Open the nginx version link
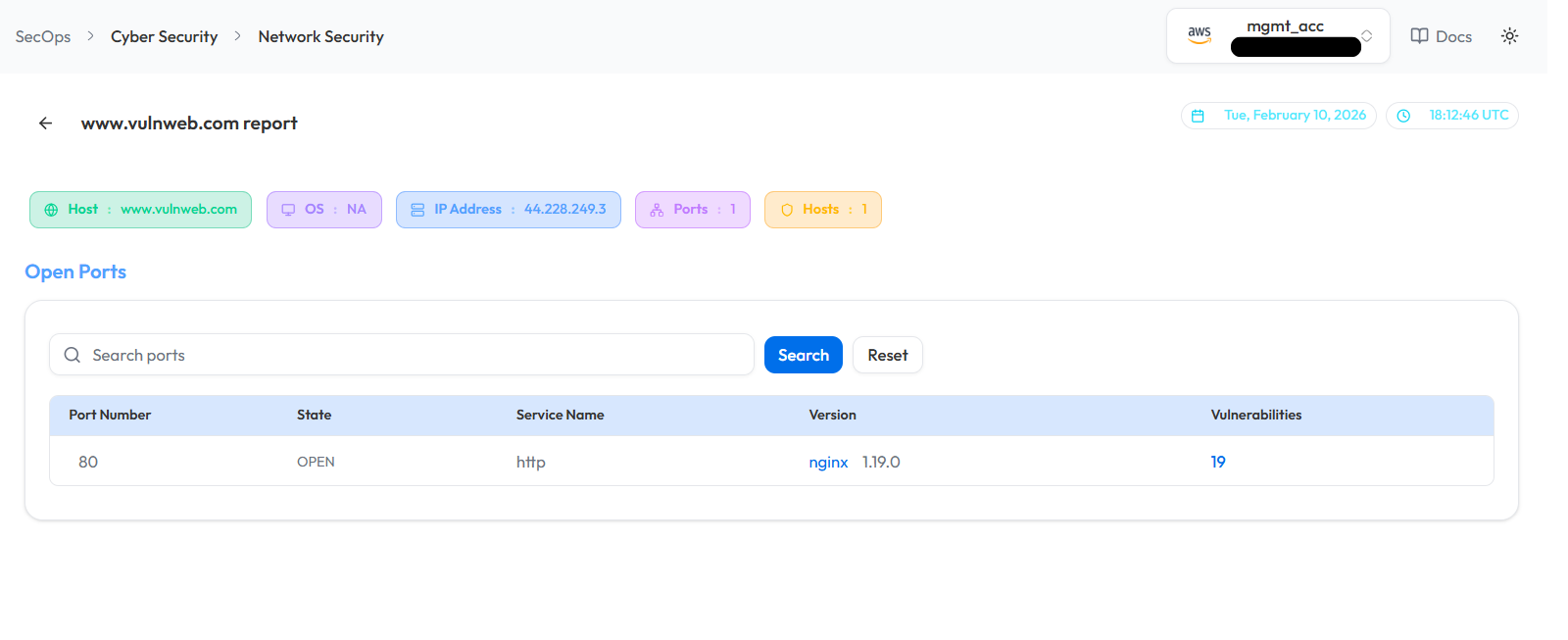This screenshot has height=640, width=1568. (828, 462)
